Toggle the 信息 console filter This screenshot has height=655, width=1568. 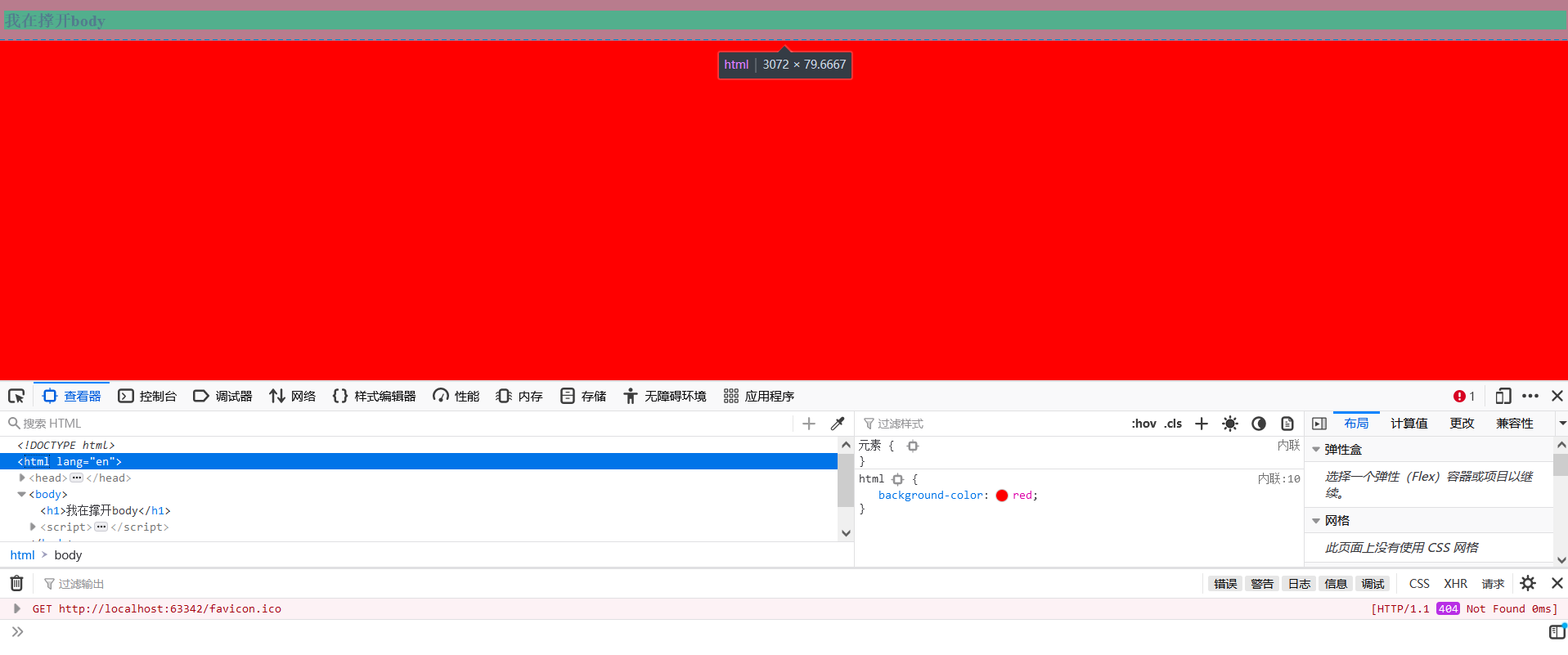point(1336,584)
